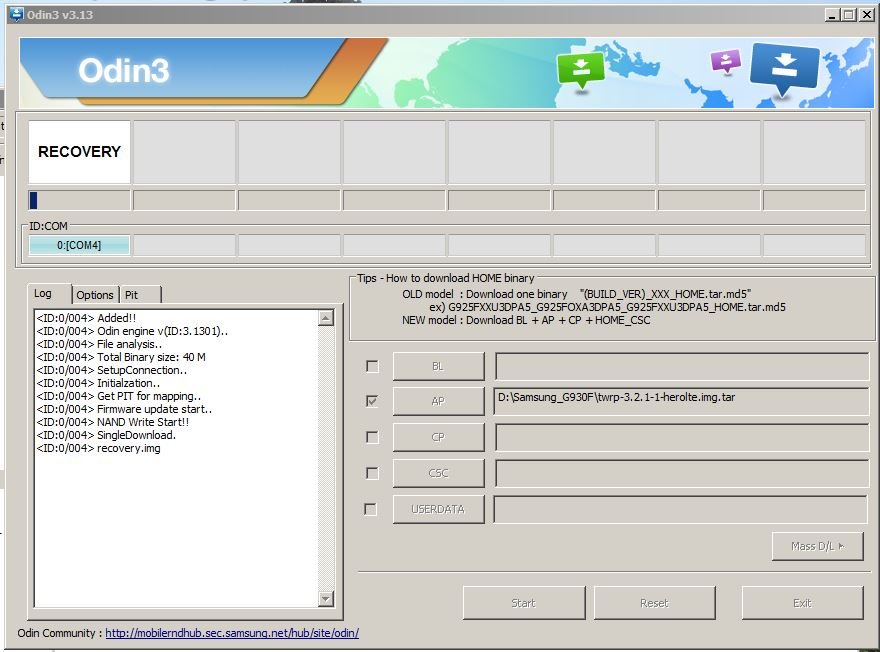
Task: Click log line 'Odin engine v(ID:3.1301)..'
Action: (x=132, y=331)
